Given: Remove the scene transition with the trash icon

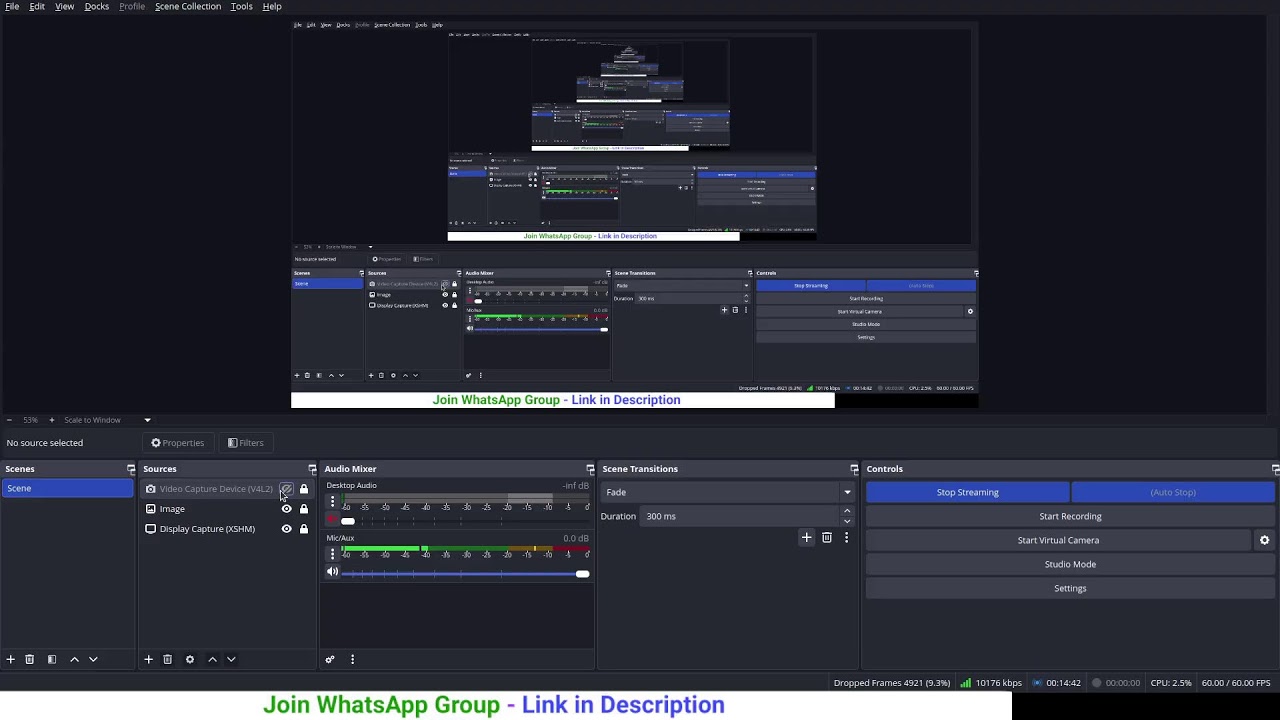Looking at the screenshot, I should coord(827,538).
